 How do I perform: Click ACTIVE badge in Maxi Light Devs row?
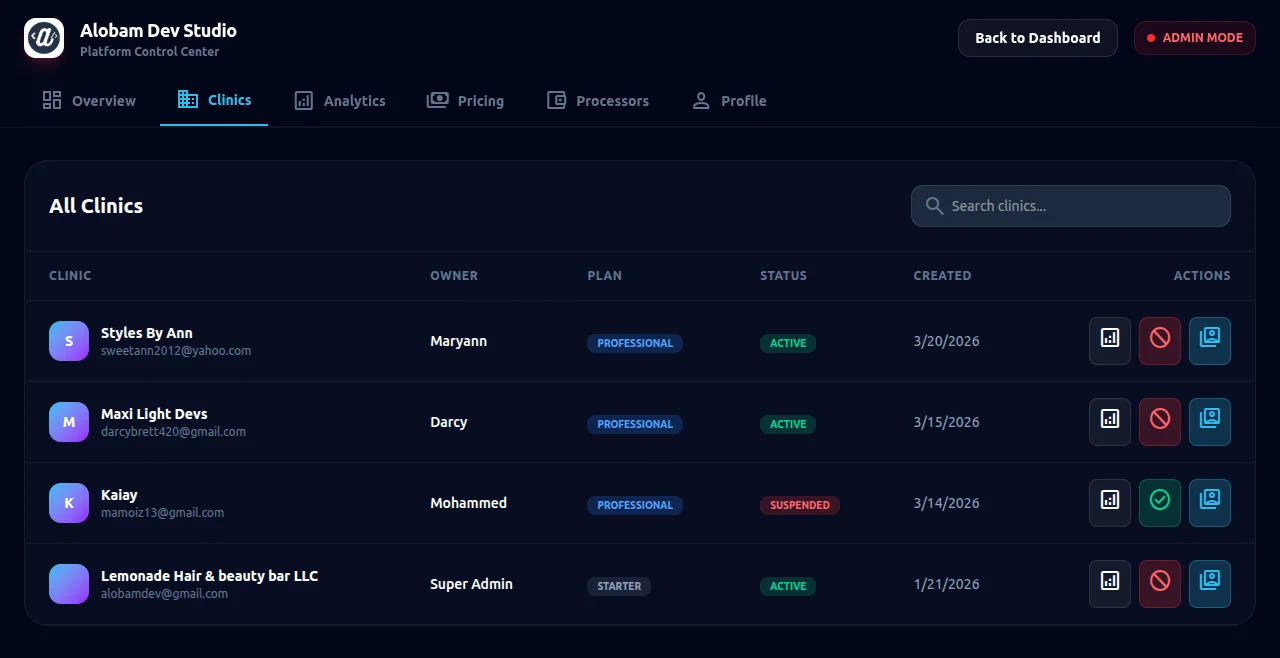(788, 424)
